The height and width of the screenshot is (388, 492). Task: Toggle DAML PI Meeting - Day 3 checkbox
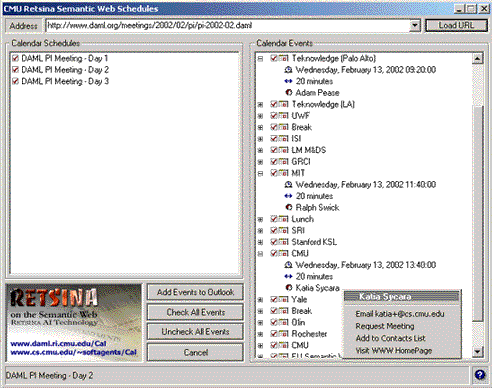click(x=15, y=81)
